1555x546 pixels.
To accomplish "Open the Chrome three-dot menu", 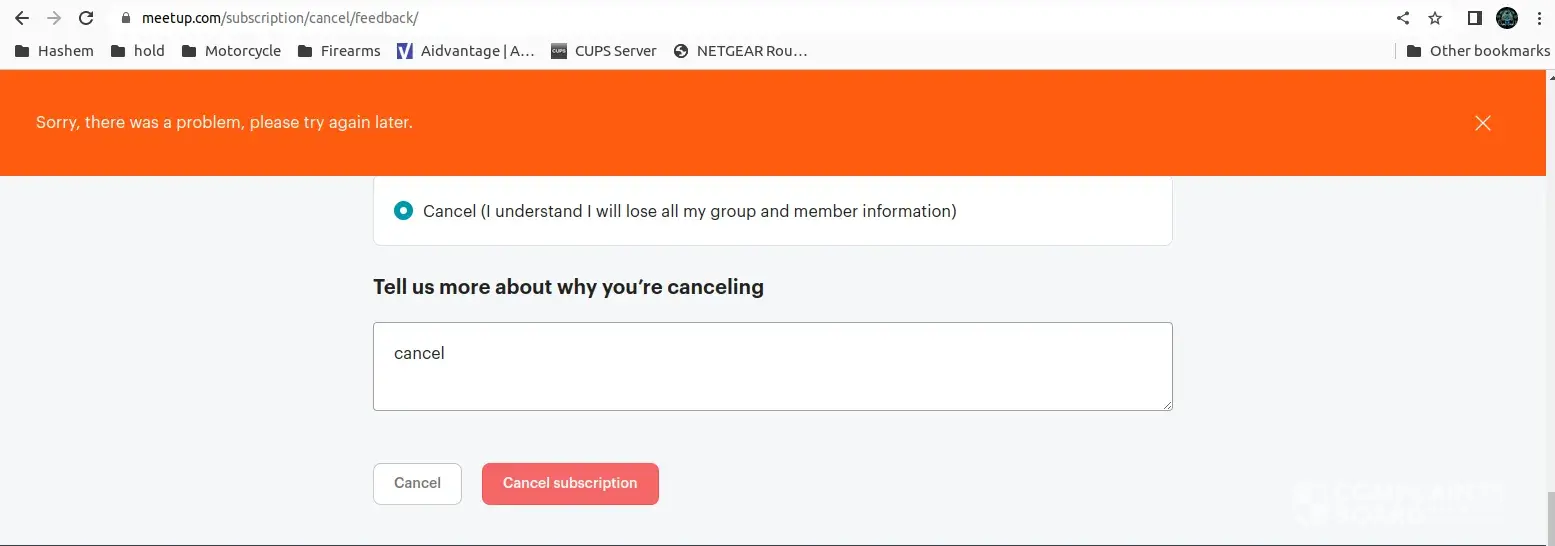I will coord(1538,18).
